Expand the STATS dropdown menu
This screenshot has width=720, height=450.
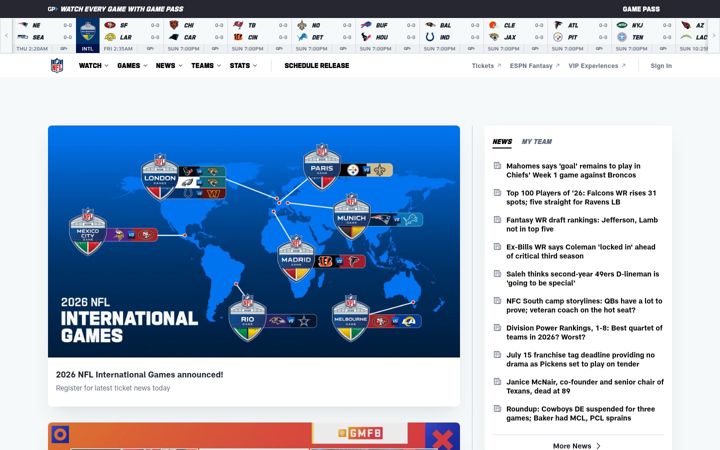[243, 66]
